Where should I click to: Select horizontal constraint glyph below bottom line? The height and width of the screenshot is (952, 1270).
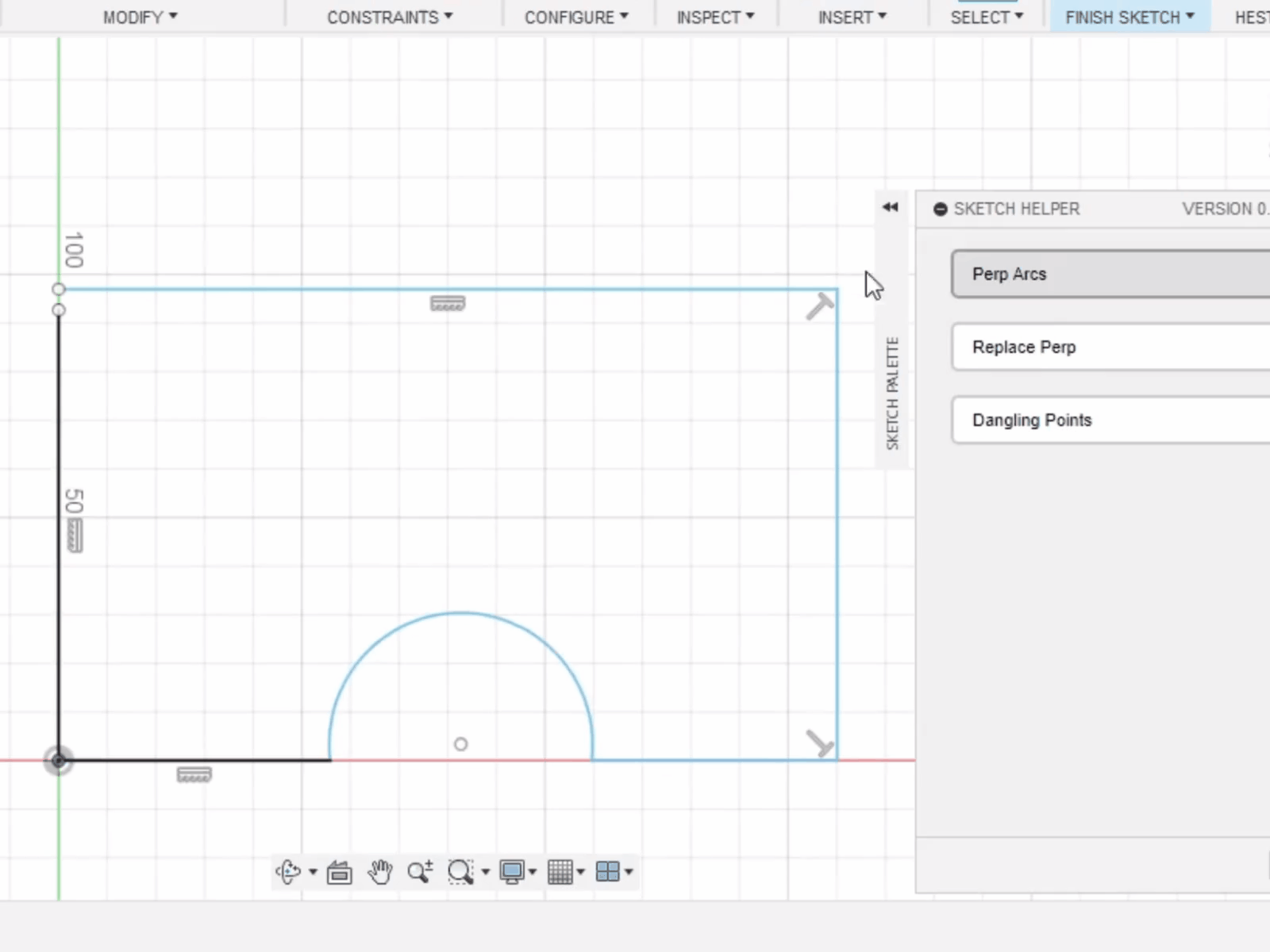click(194, 775)
